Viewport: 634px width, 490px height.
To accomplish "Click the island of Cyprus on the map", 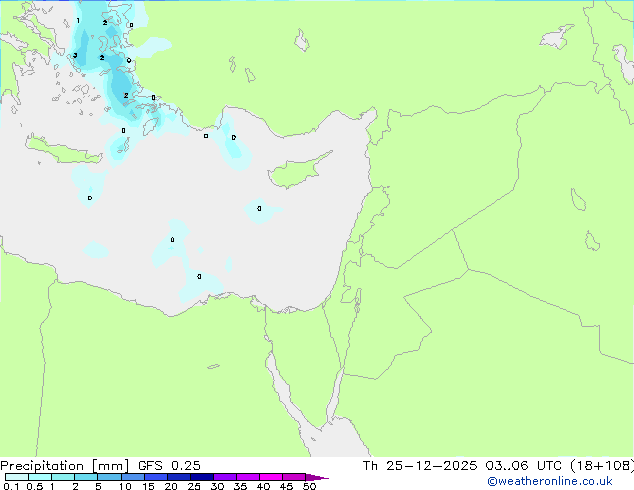I will coord(295,173).
